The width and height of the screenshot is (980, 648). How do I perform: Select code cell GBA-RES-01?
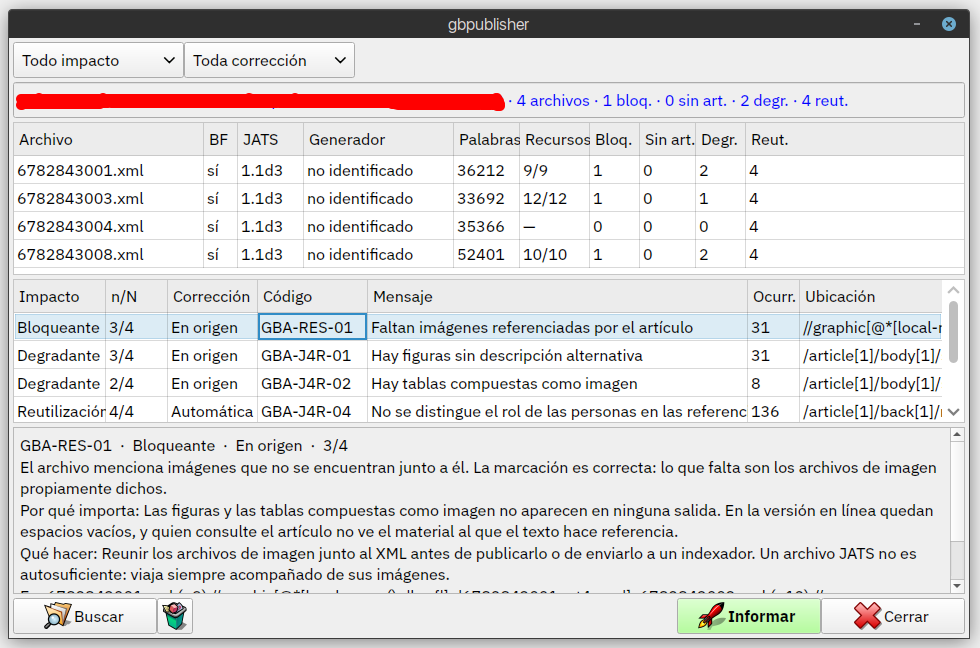click(x=312, y=327)
